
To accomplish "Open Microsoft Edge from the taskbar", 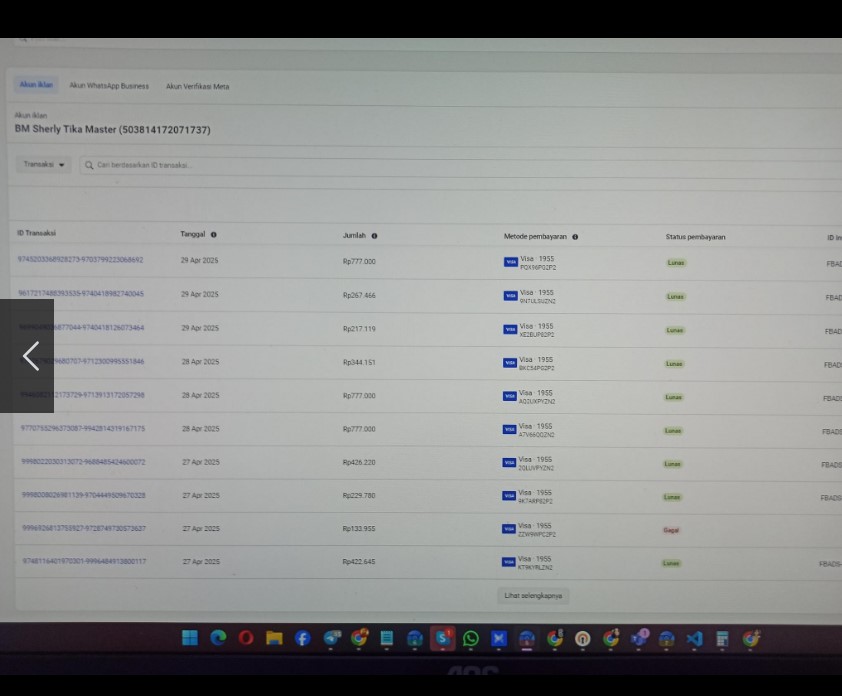I will pyautogui.click(x=217, y=638).
